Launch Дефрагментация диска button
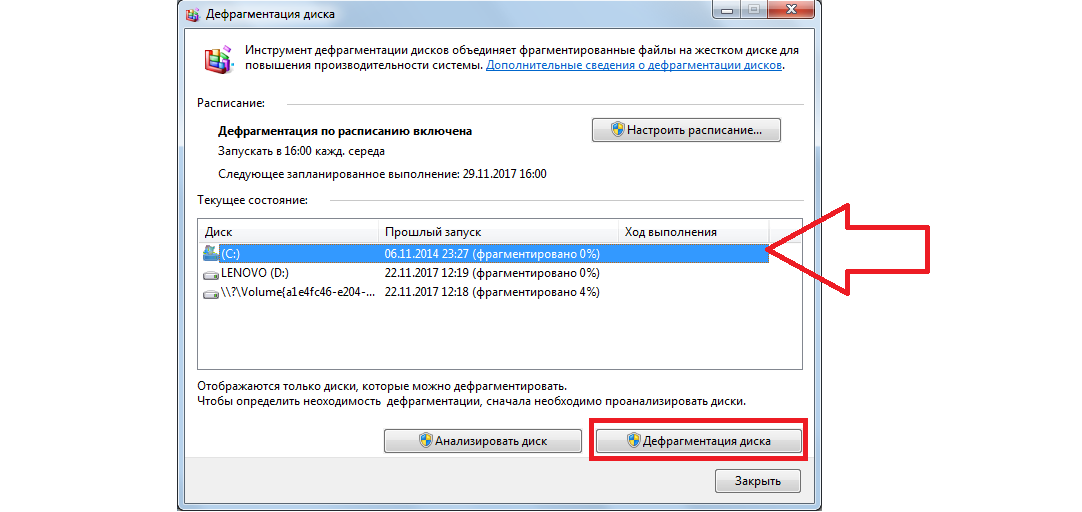 tap(698, 441)
